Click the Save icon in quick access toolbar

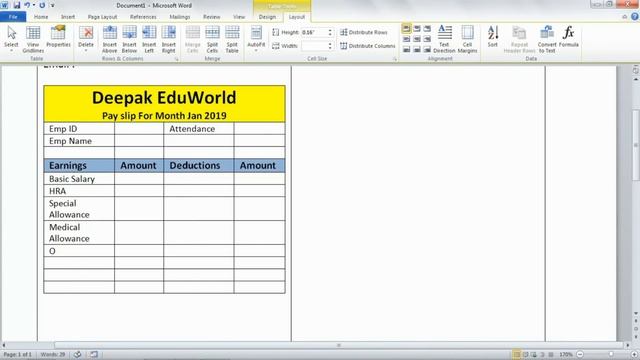[x=17, y=5]
